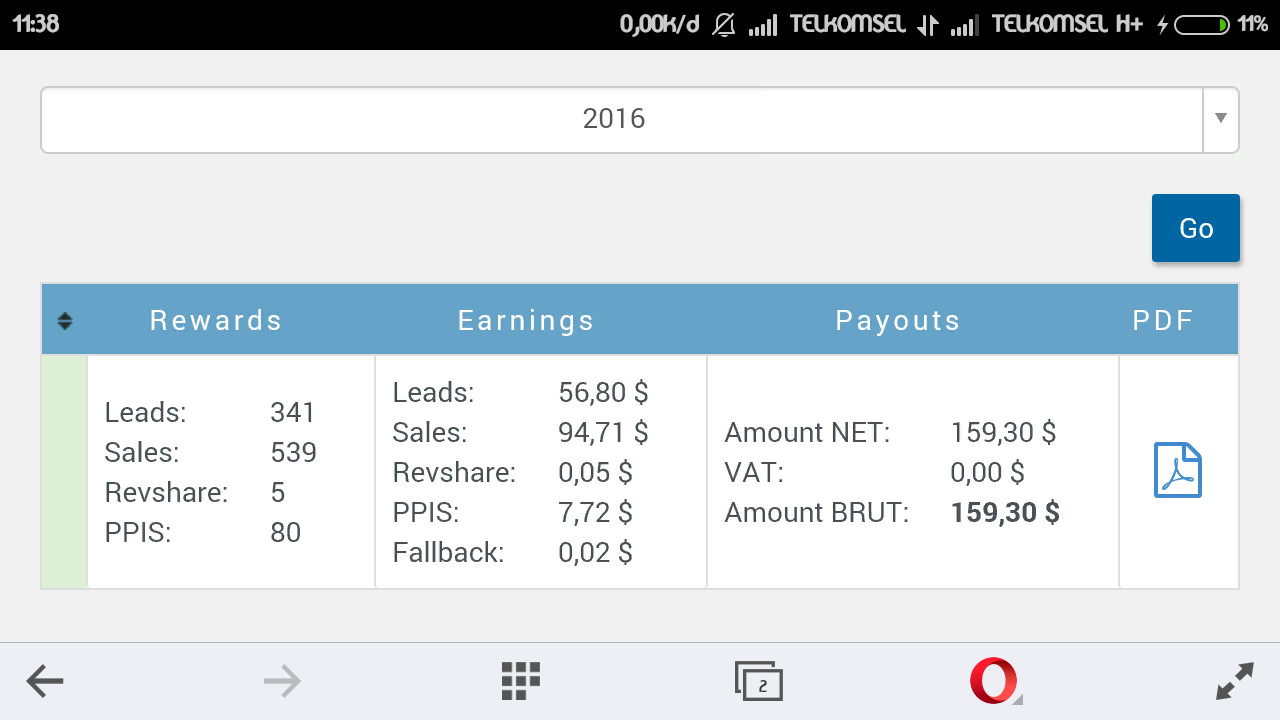Open the Speed Dial grid icon
The width and height of the screenshot is (1280, 720).
pyautogui.click(x=519, y=681)
